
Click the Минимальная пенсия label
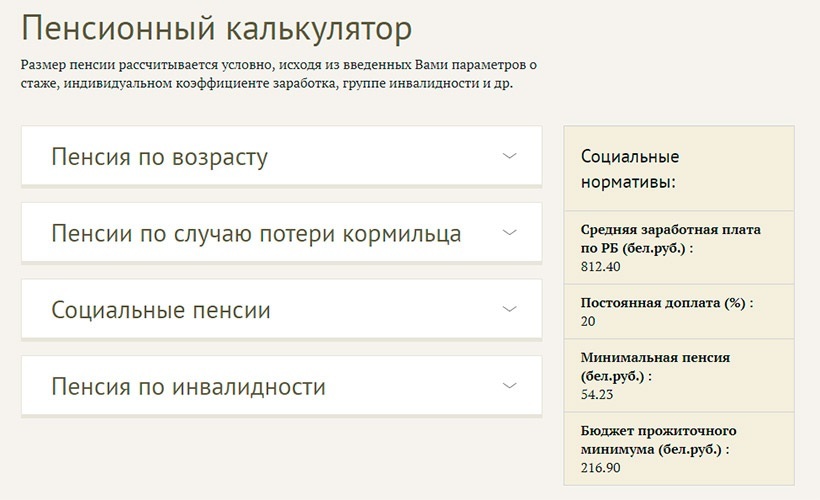point(655,366)
